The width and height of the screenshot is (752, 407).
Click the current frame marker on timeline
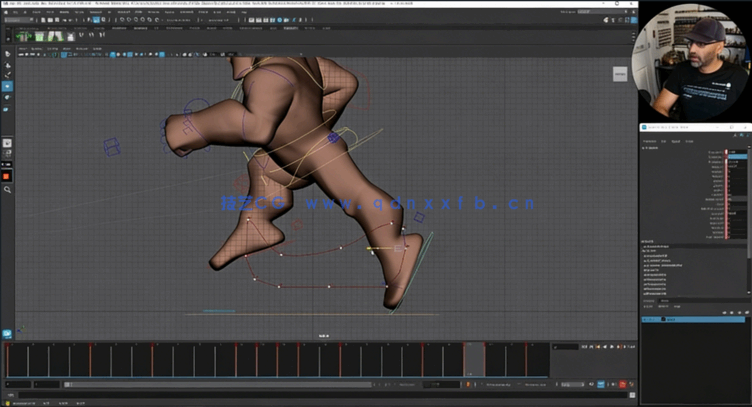coord(474,358)
